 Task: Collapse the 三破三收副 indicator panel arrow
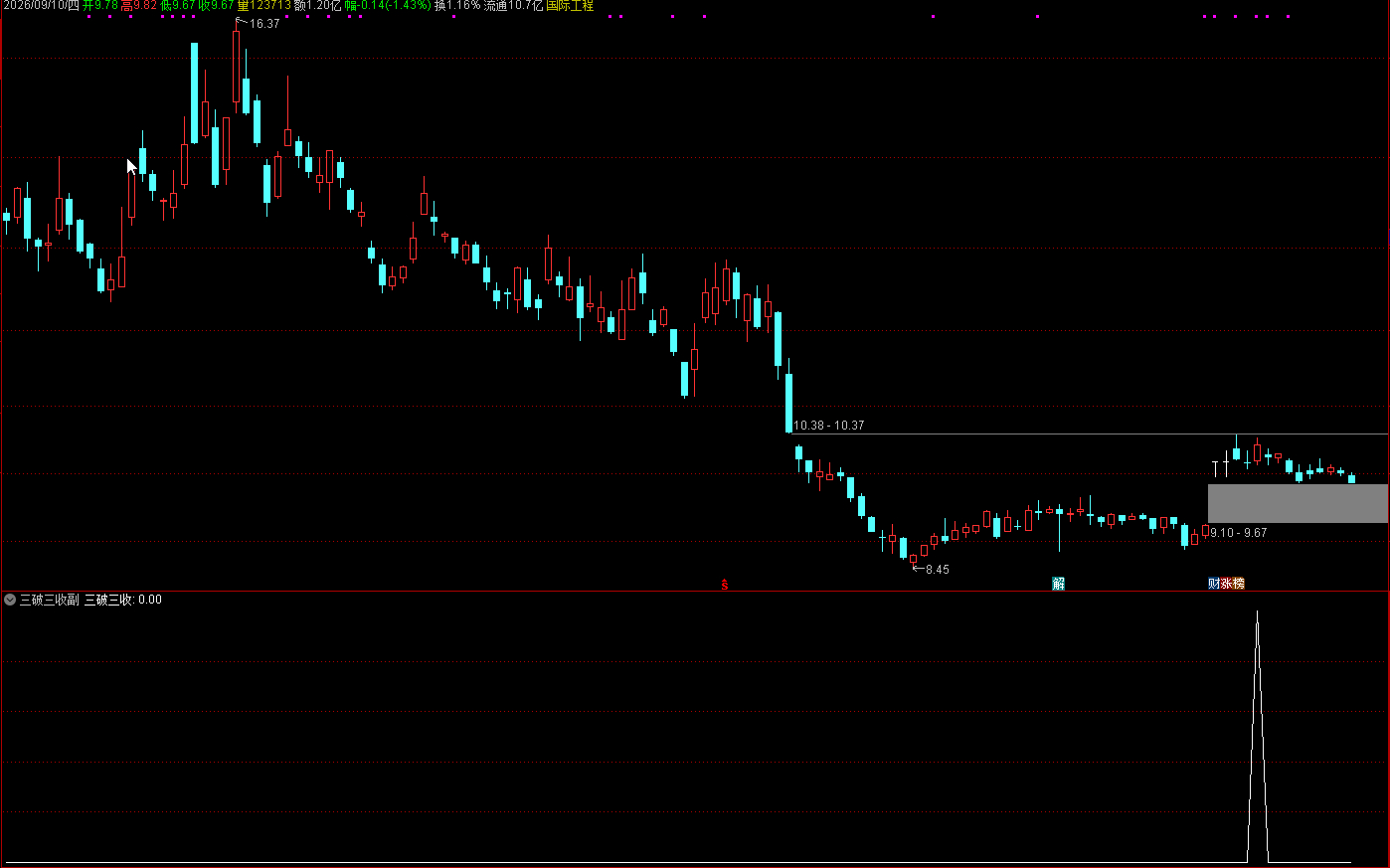click(10, 600)
